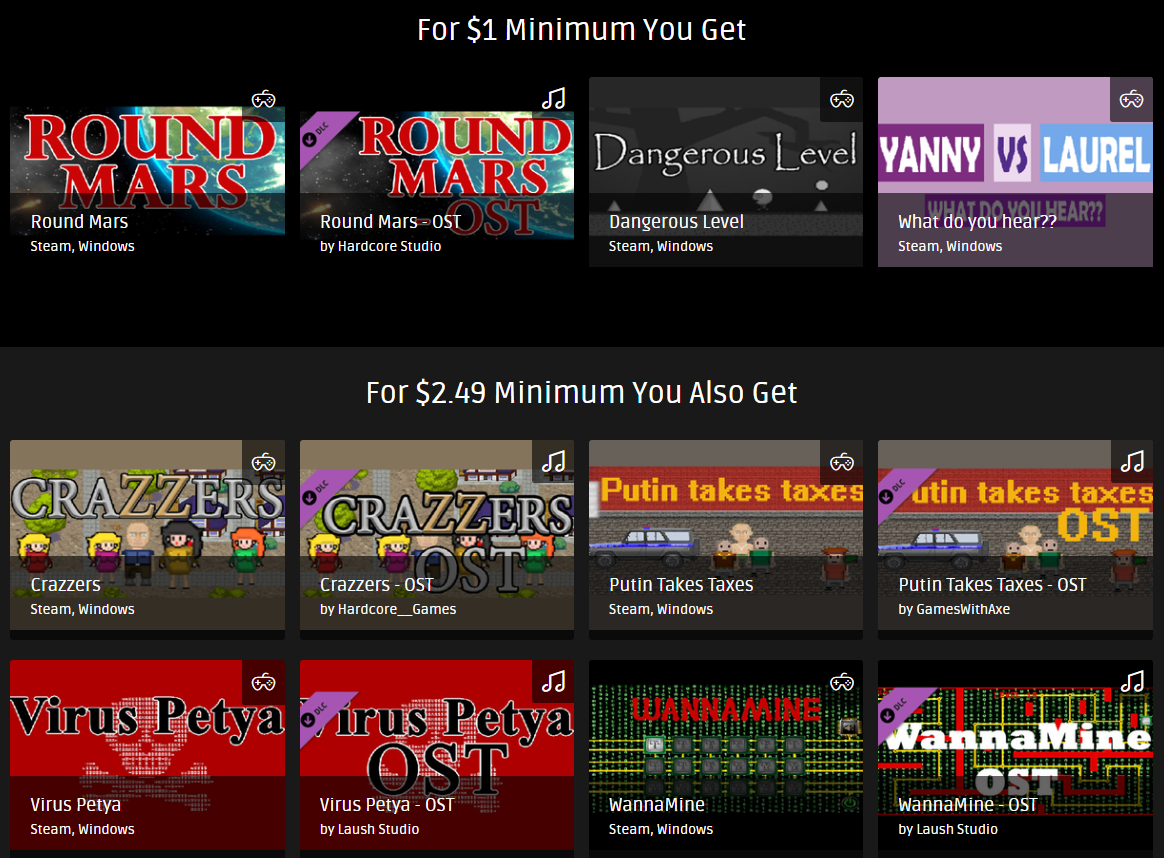Open the Virus Petya - OST artwork
This screenshot has height=858, width=1164.
436,755
